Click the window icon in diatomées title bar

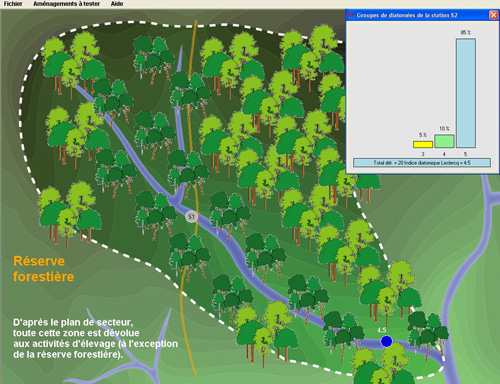pos(351,15)
